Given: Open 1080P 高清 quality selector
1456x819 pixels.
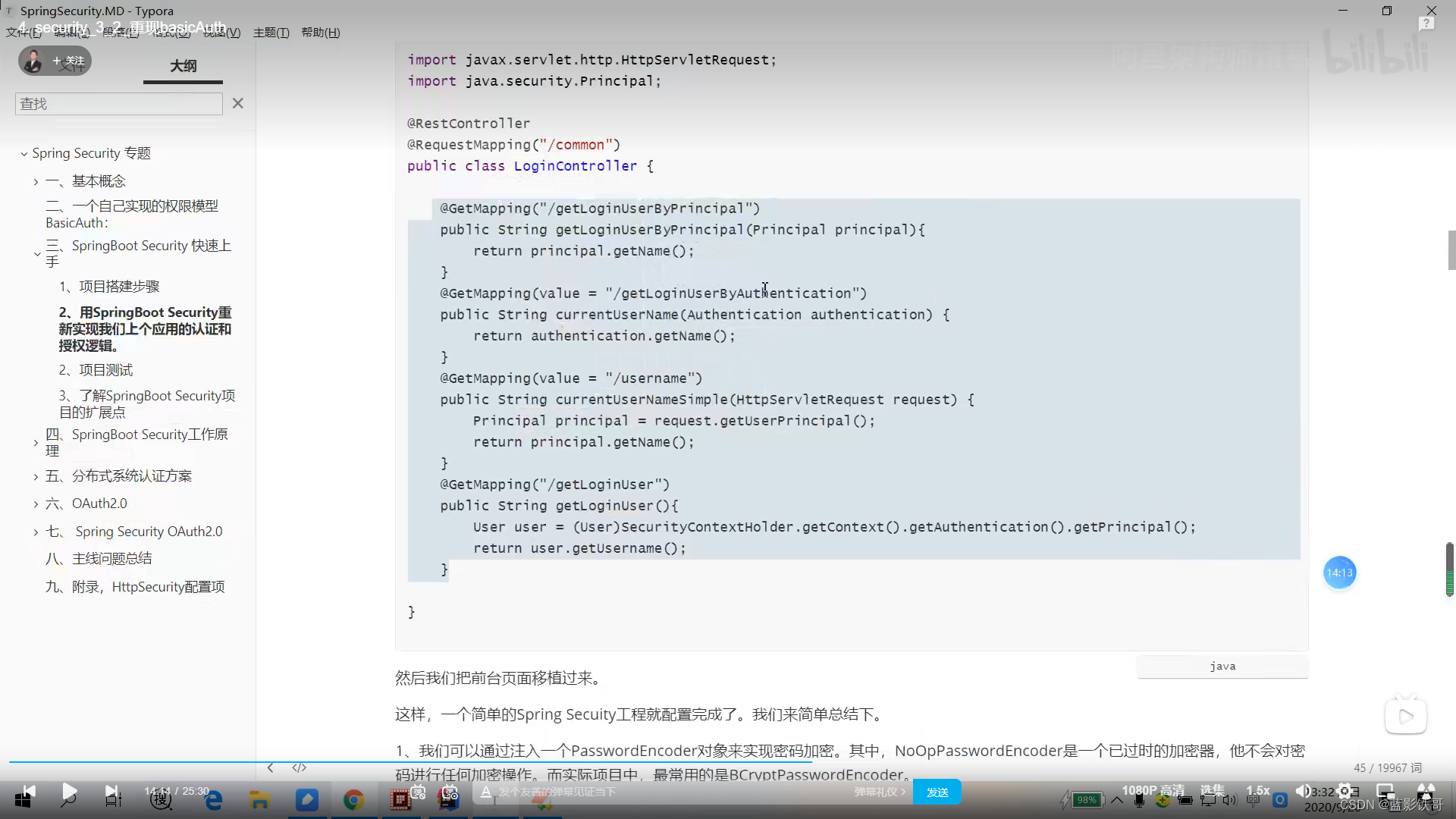Looking at the screenshot, I should click(x=1153, y=790).
